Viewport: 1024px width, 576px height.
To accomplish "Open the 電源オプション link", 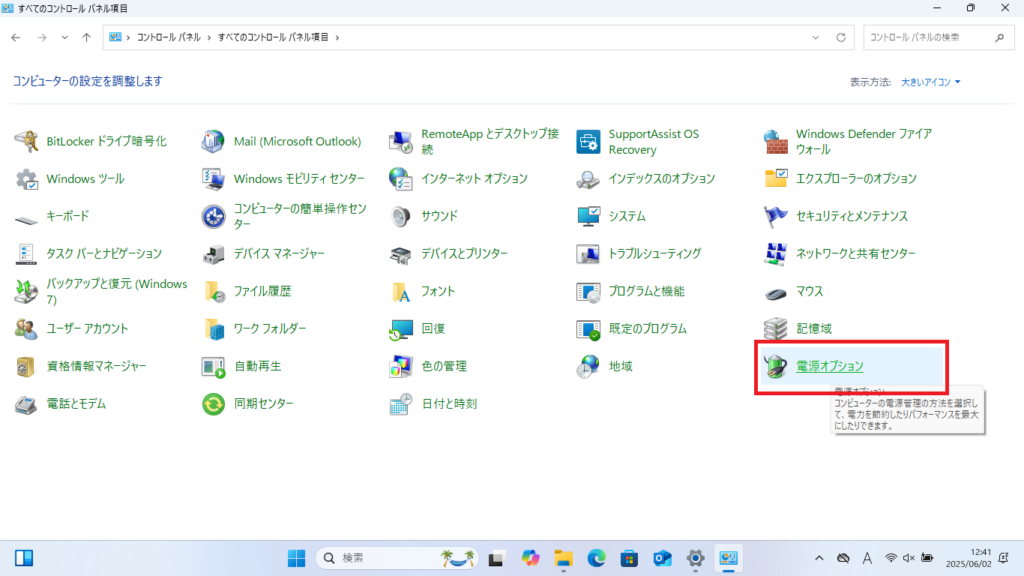I will [829, 366].
